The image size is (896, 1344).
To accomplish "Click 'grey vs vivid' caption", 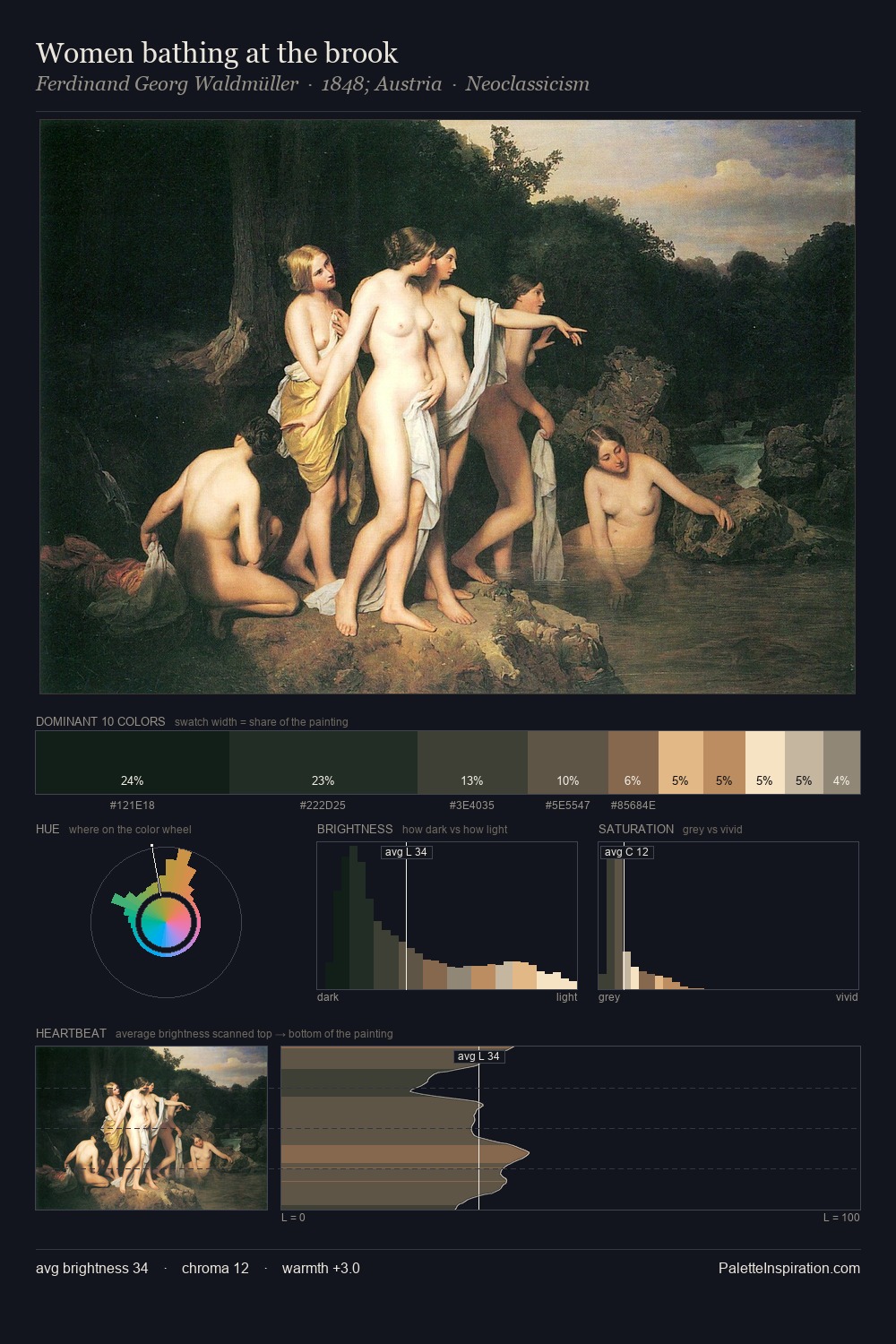I will click(712, 830).
